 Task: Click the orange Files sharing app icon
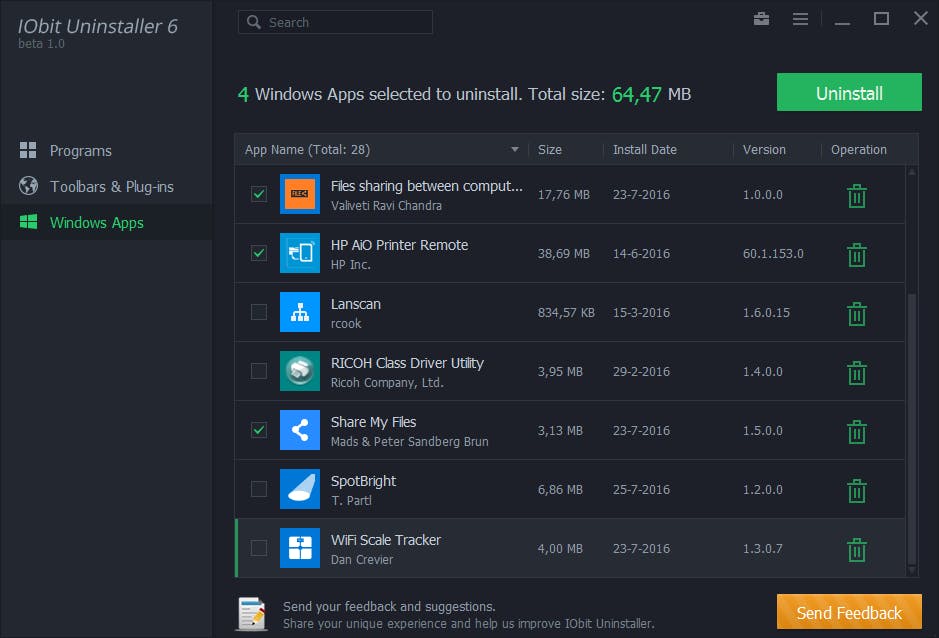click(x=299, y=194)
